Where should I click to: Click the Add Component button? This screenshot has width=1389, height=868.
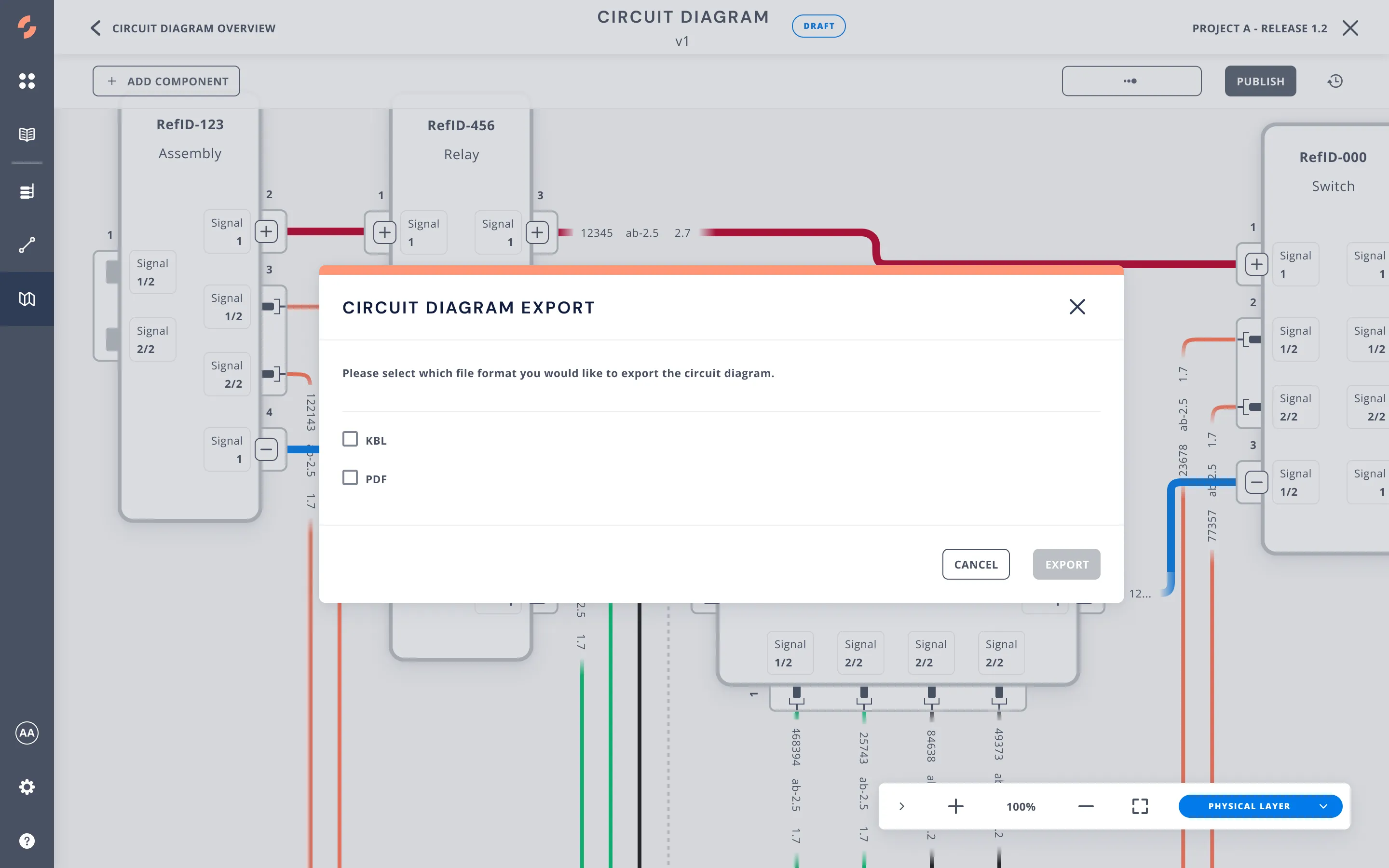click(x=166, y=81)
